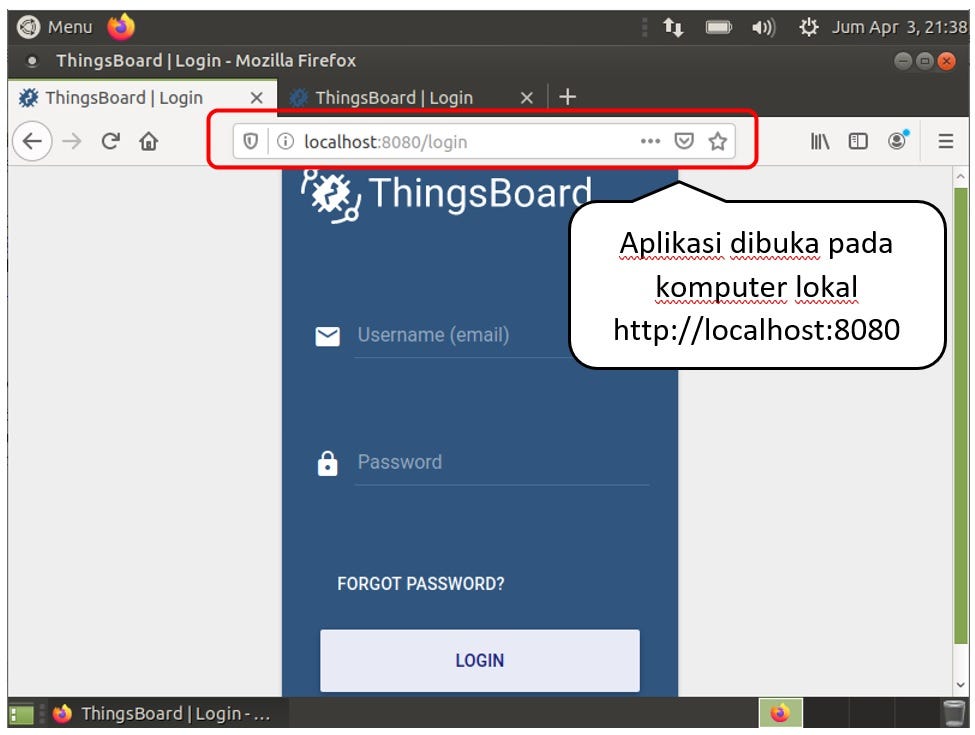Click the ThingsBoard logo
The width and height of the screenshot is (975, 735).
pyautogui.click(x=446, y=195)
